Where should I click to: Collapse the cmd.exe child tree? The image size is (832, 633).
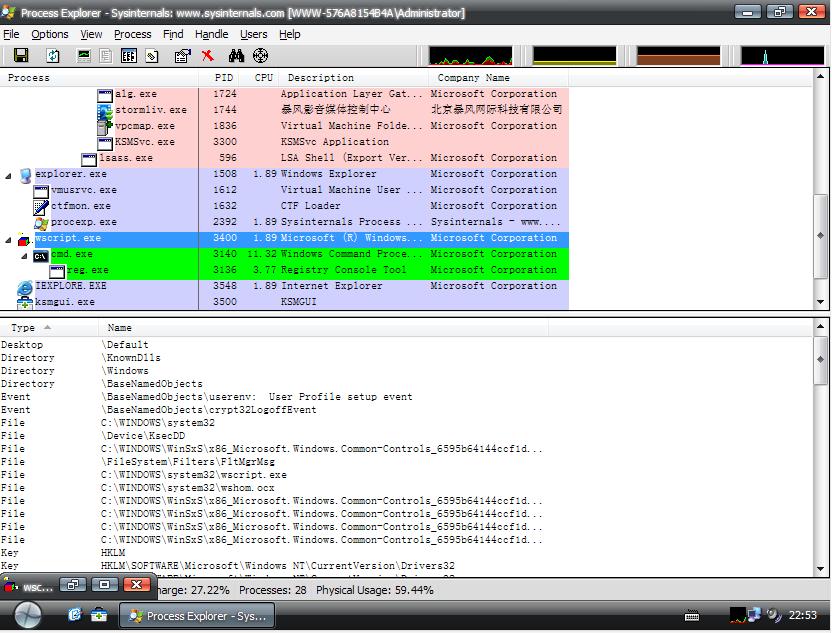(25, 255)
